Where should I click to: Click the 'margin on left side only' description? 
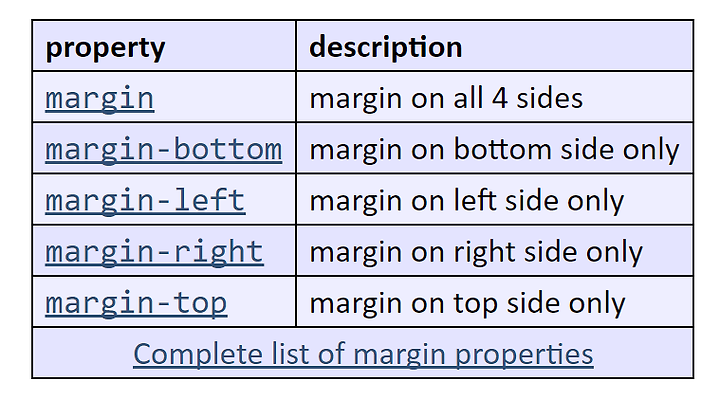click(x=467, y=201)
